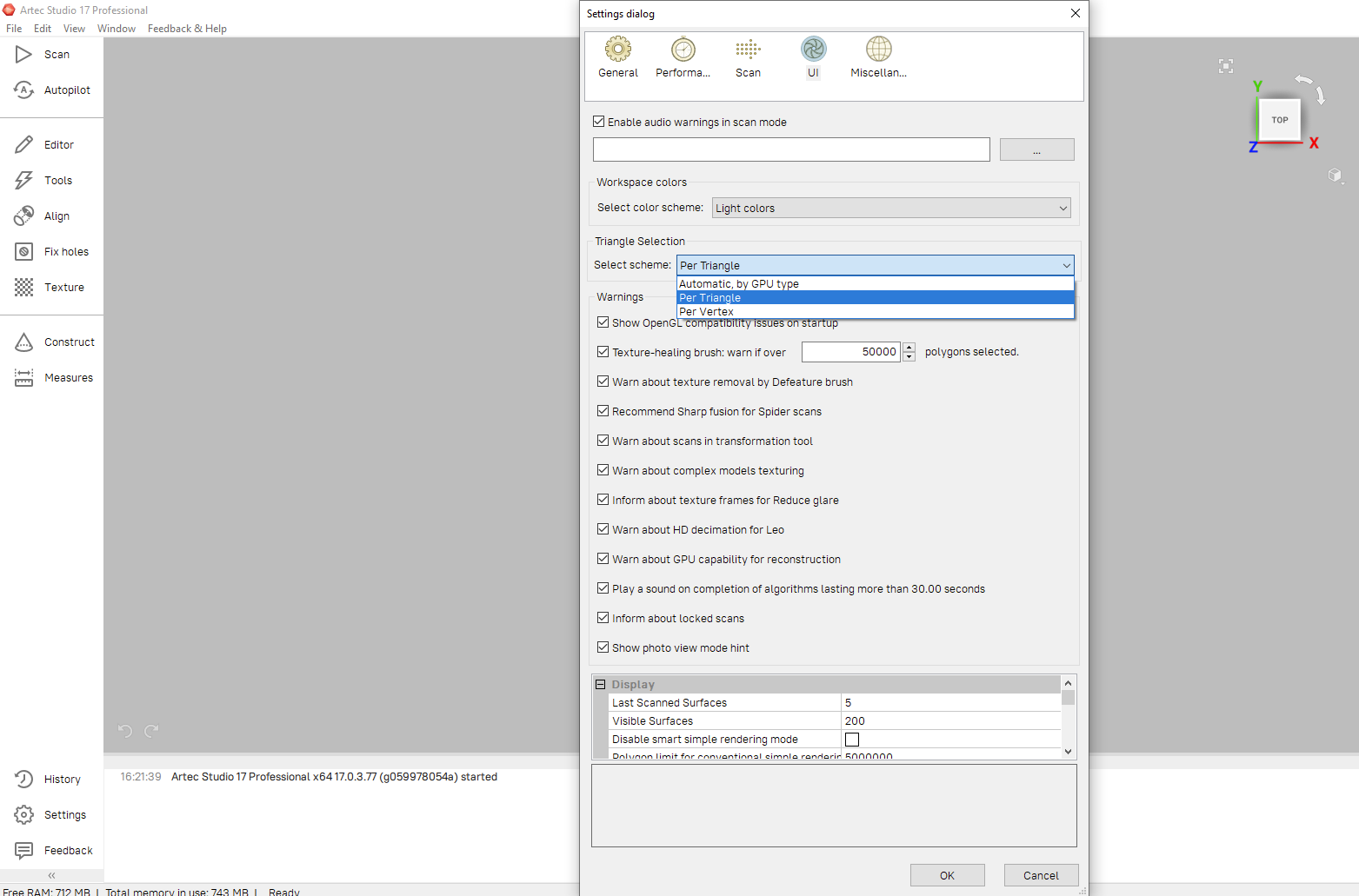1359x896 pixels.
Task: Click the fit-to-view icon in viewport
Action: coord(1226,66)
